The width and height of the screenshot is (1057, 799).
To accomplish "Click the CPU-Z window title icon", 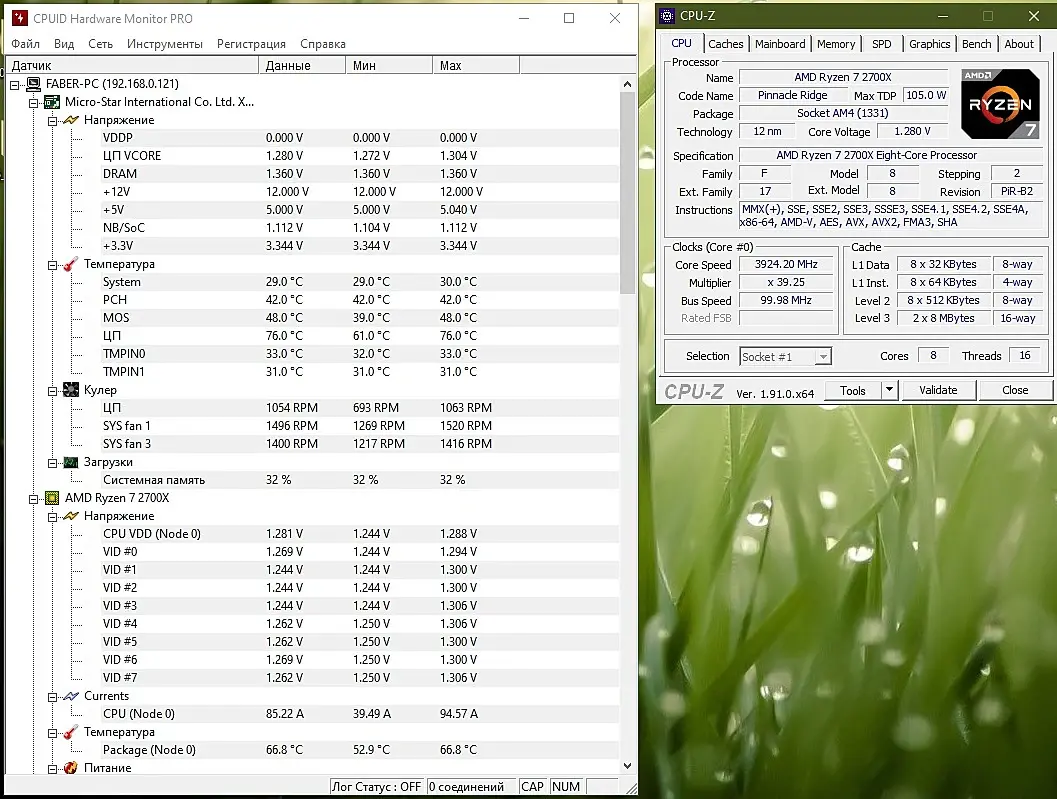I will coord(667,16).
